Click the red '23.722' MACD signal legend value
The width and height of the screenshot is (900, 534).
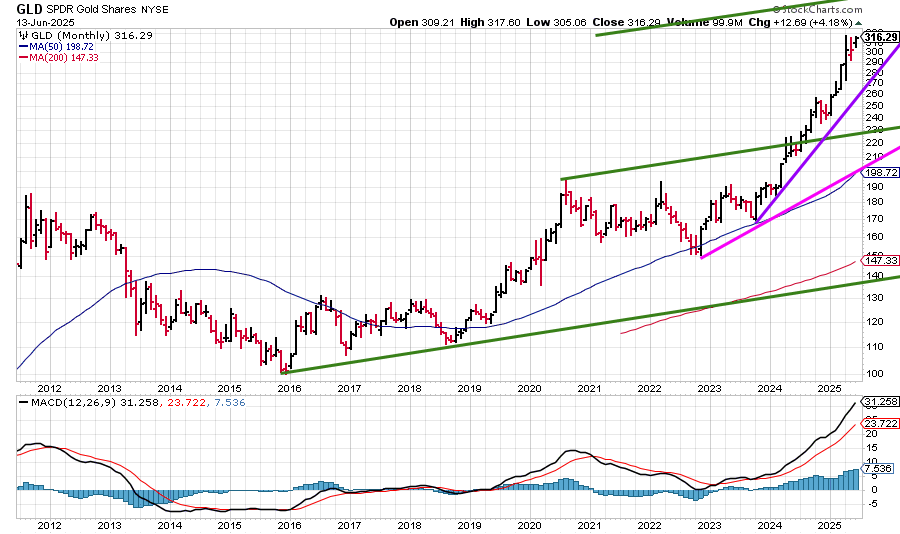(x=185, y=403)
